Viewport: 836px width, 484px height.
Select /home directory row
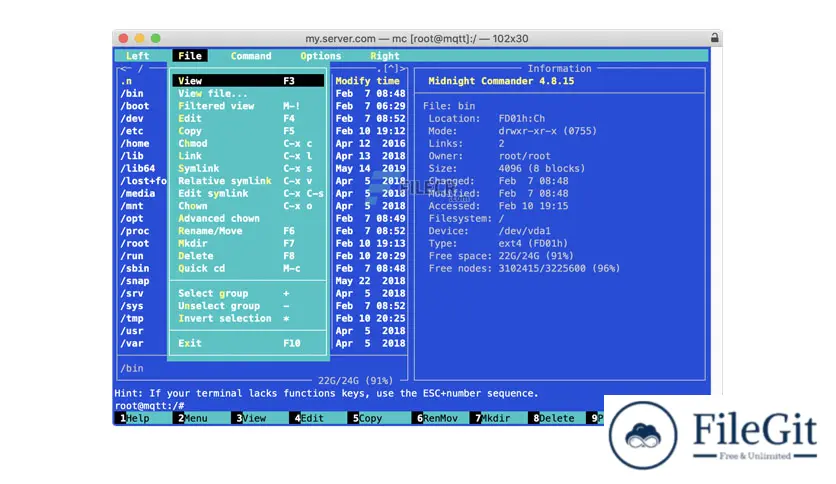(134, 143)
